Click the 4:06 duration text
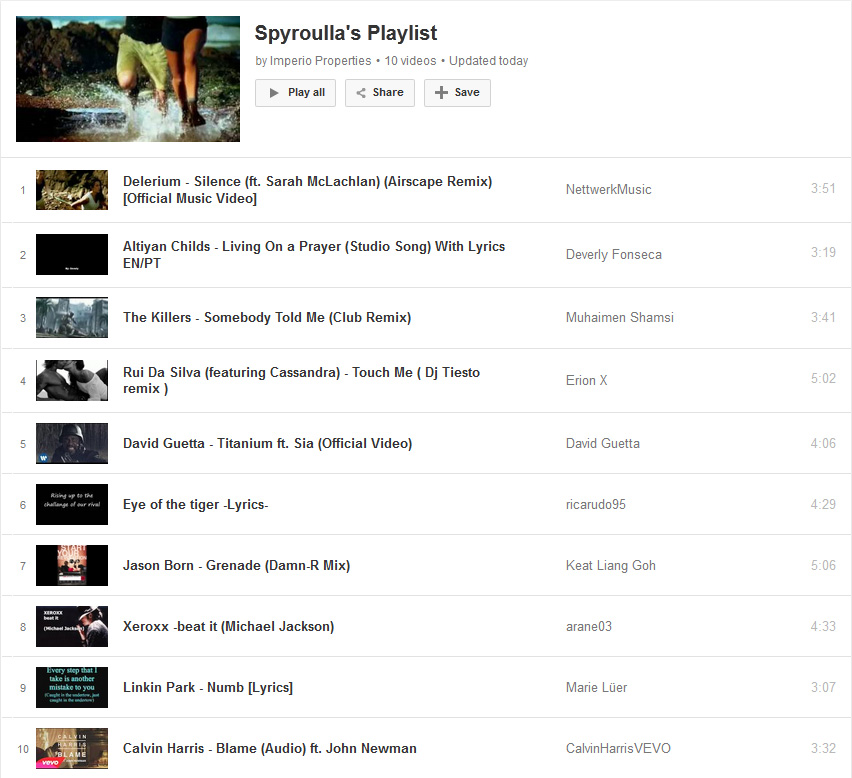 pos(823,443)
